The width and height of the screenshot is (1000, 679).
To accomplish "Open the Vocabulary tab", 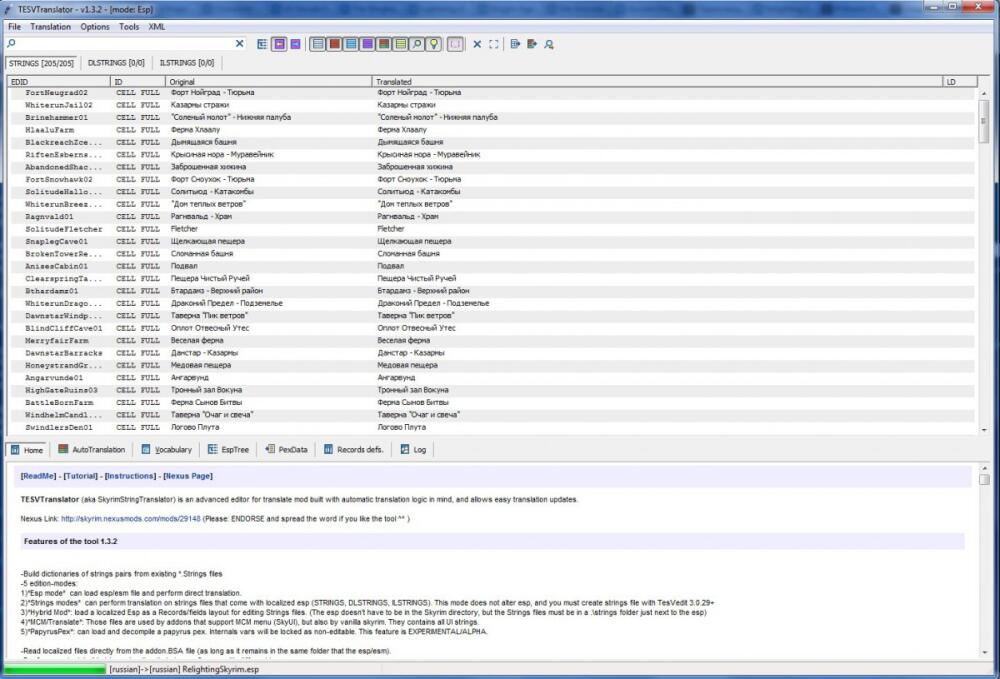I will [x=166, y=449].
